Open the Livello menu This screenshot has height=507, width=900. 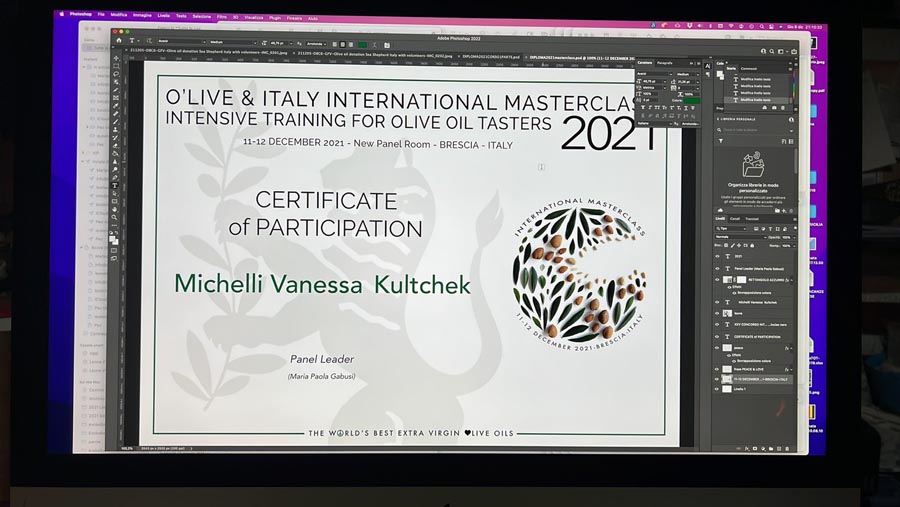click(x=164, y=16)
